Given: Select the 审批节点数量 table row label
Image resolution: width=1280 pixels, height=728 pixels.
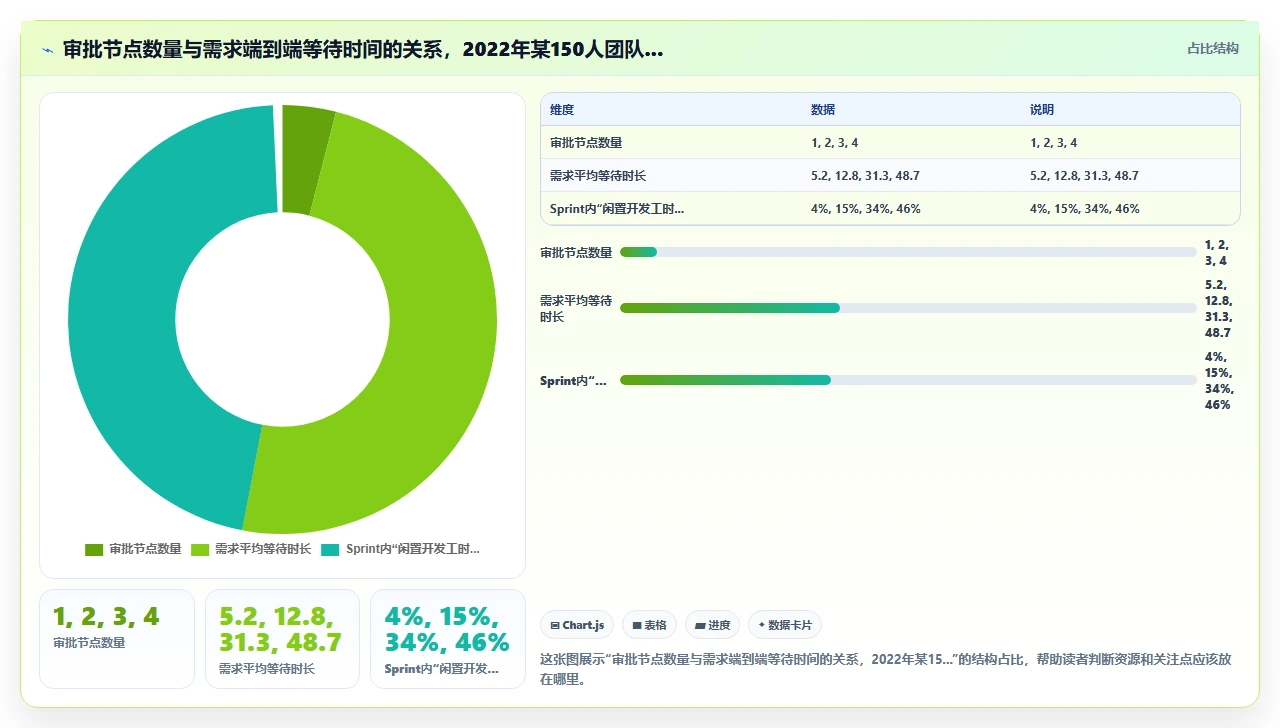Looking at the screenshot, I should pos(586,143).
